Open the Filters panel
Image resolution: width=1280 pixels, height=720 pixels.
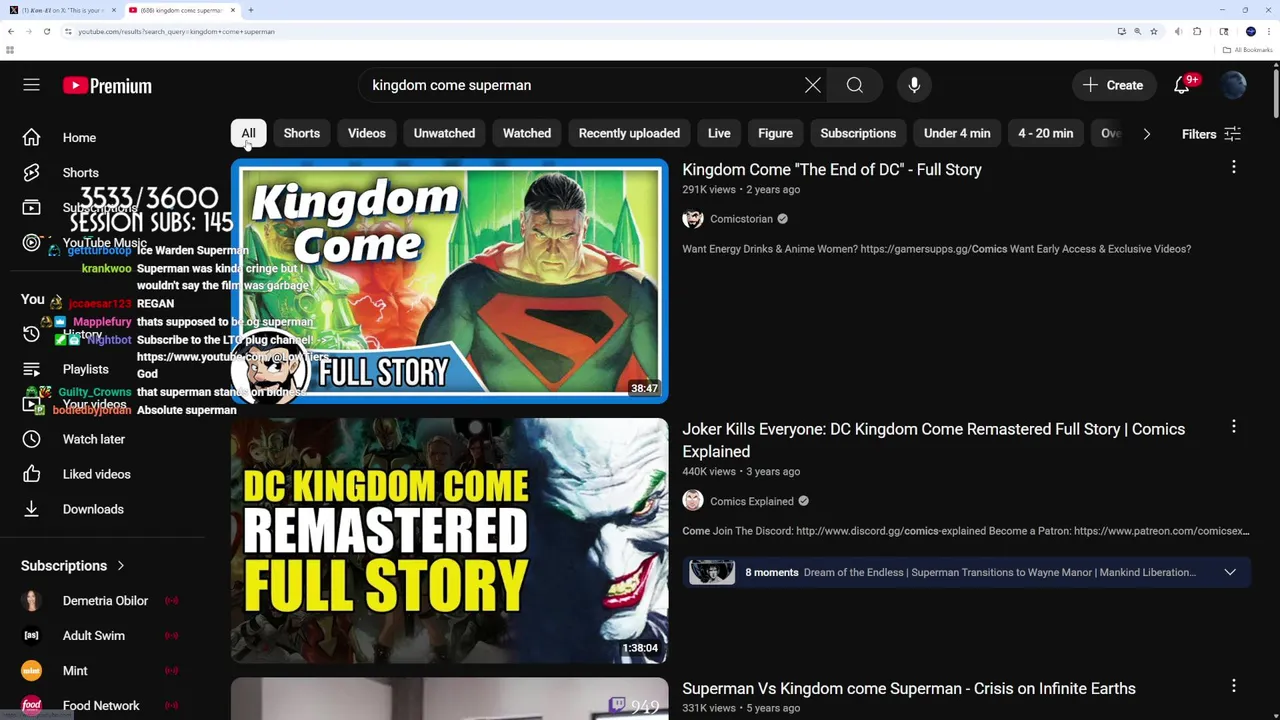click(1211, 134)
